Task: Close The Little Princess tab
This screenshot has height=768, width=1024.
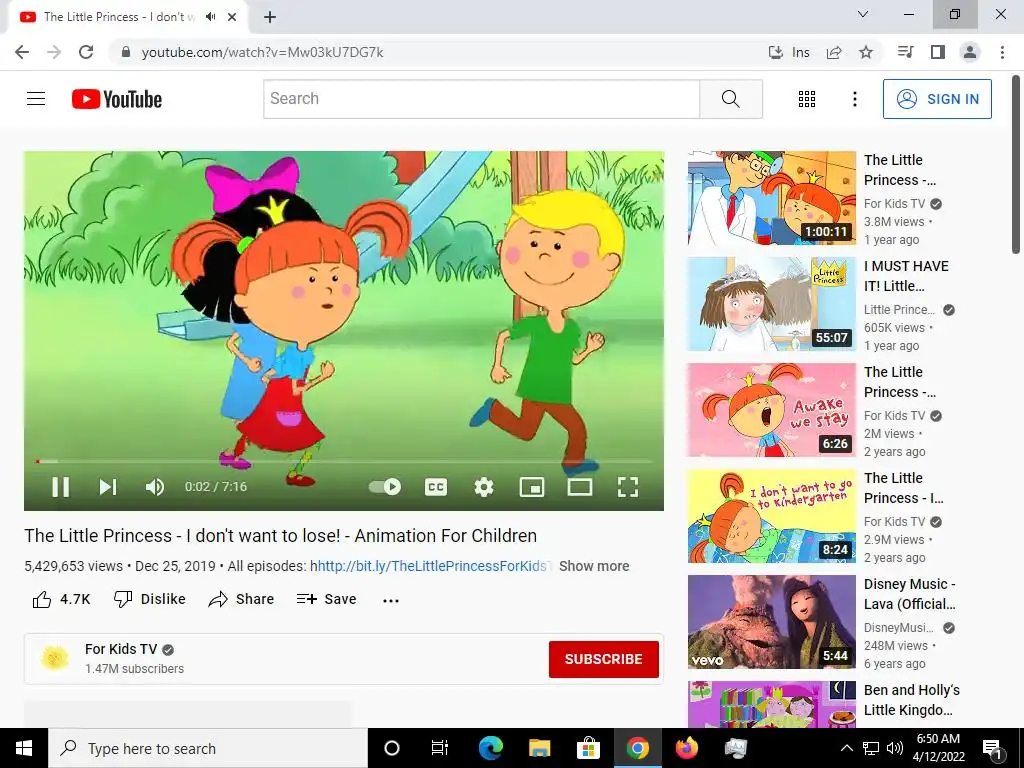Action: pyautogui.click(x=232, y=17)
